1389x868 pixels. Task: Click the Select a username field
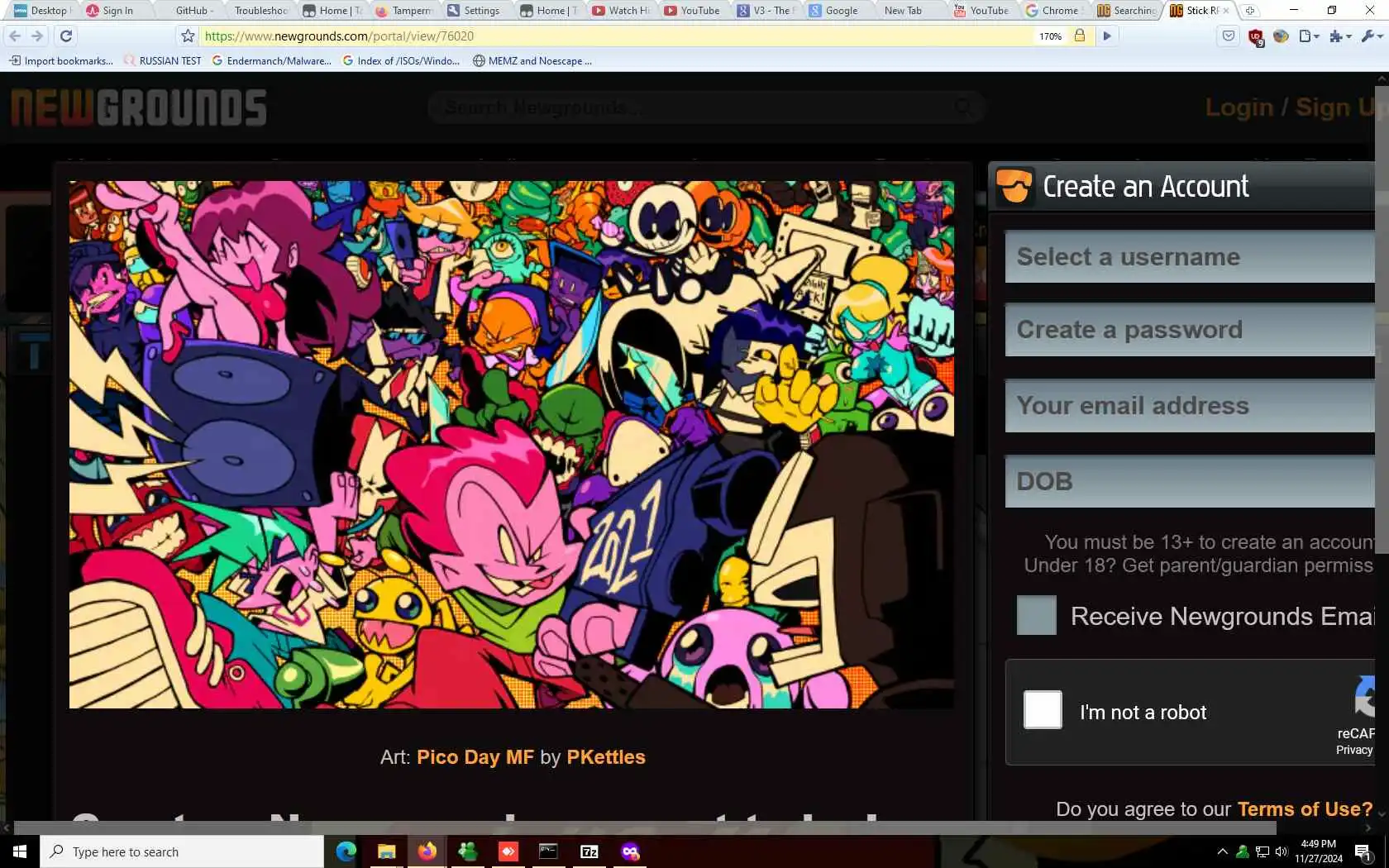(1190, 256)
